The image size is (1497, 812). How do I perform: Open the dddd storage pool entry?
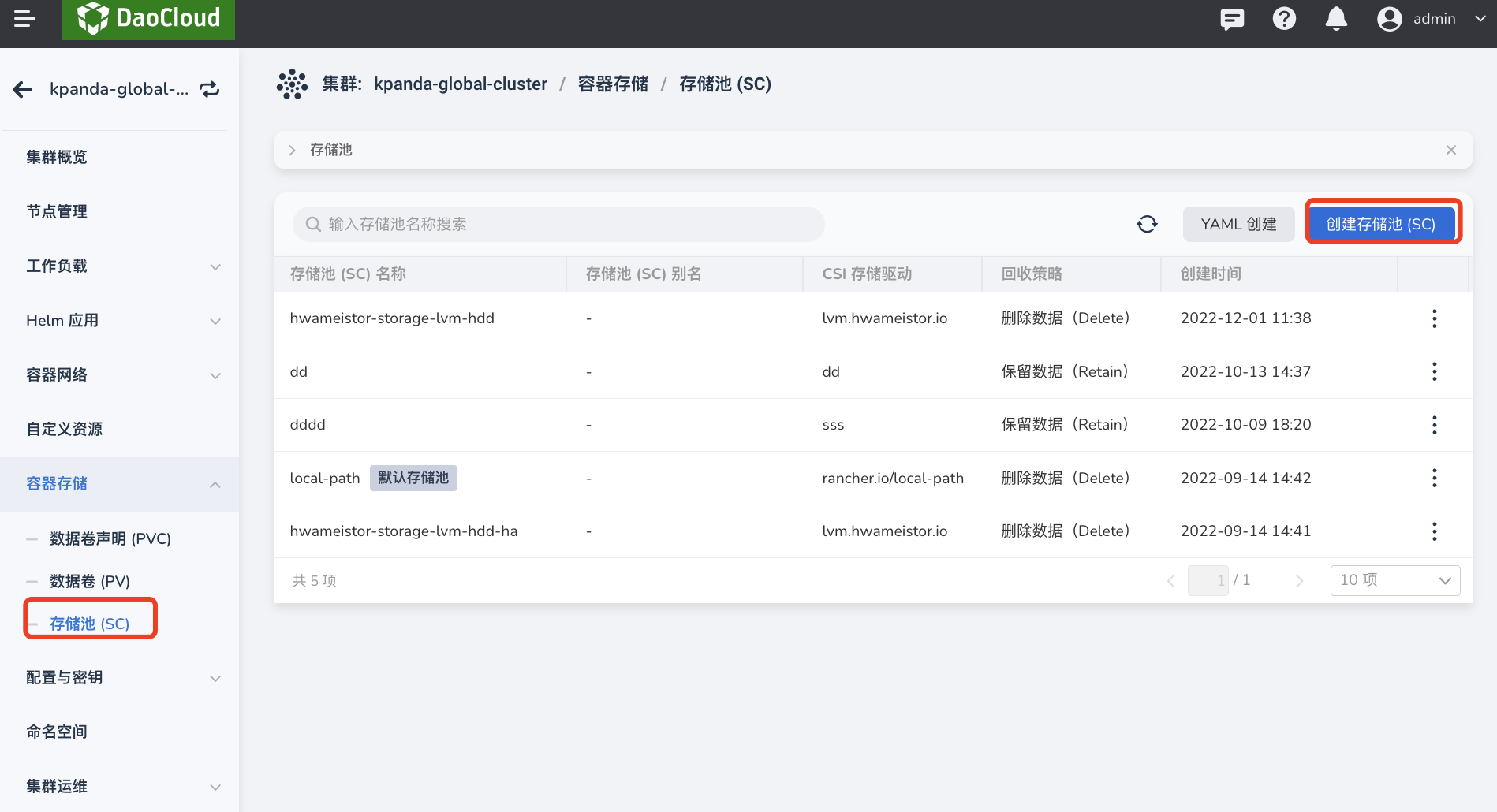click(x=308, y=425)
